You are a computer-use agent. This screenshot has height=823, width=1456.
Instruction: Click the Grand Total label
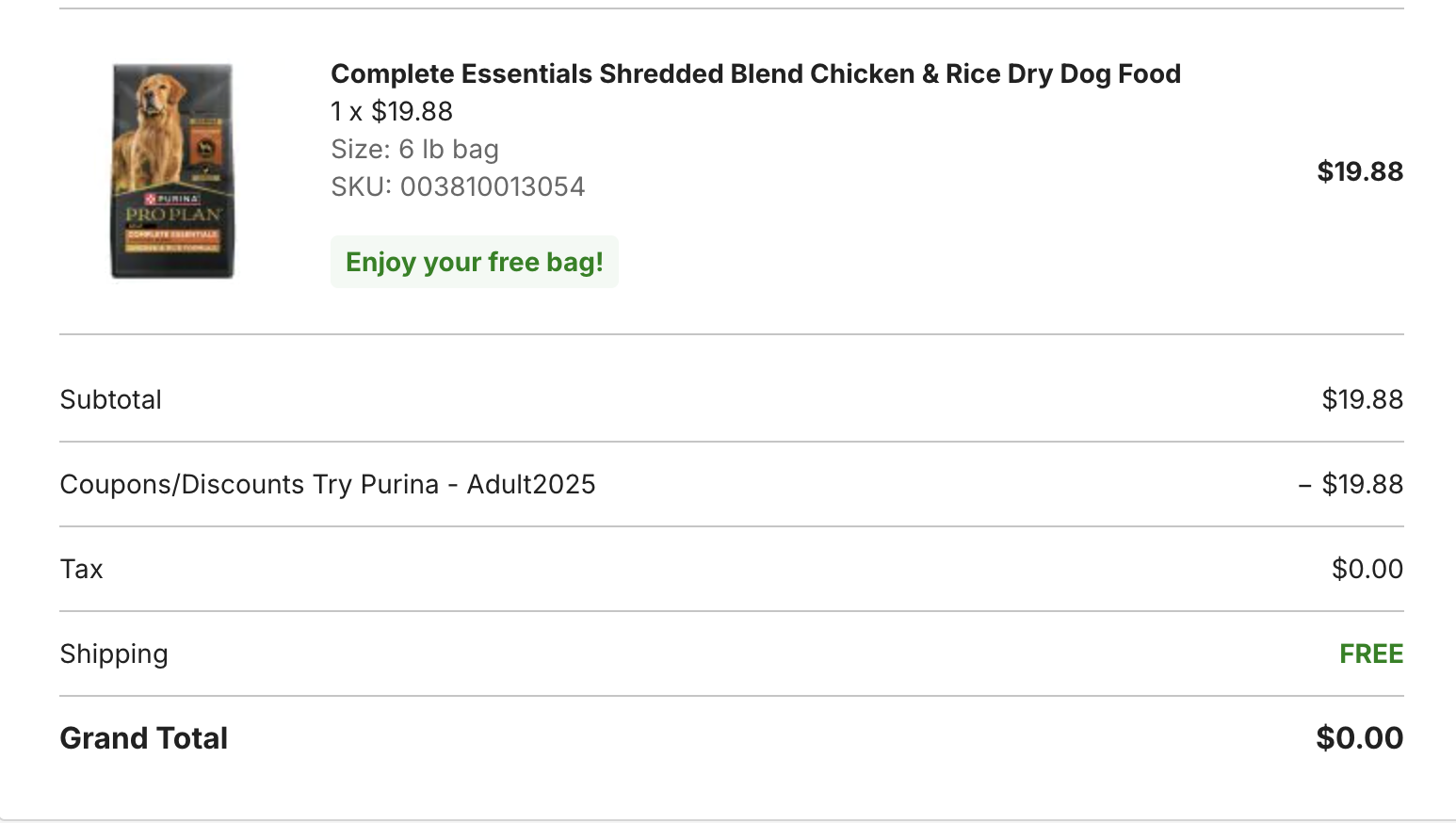[x=144, y=738]
